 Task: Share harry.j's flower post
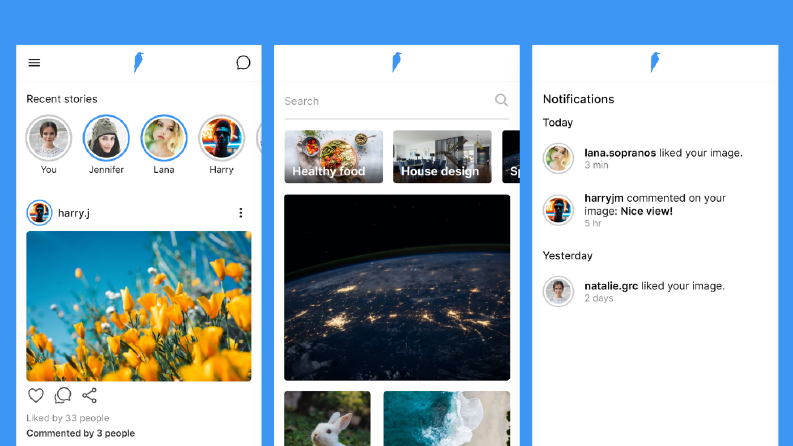(x=90, y=395)
